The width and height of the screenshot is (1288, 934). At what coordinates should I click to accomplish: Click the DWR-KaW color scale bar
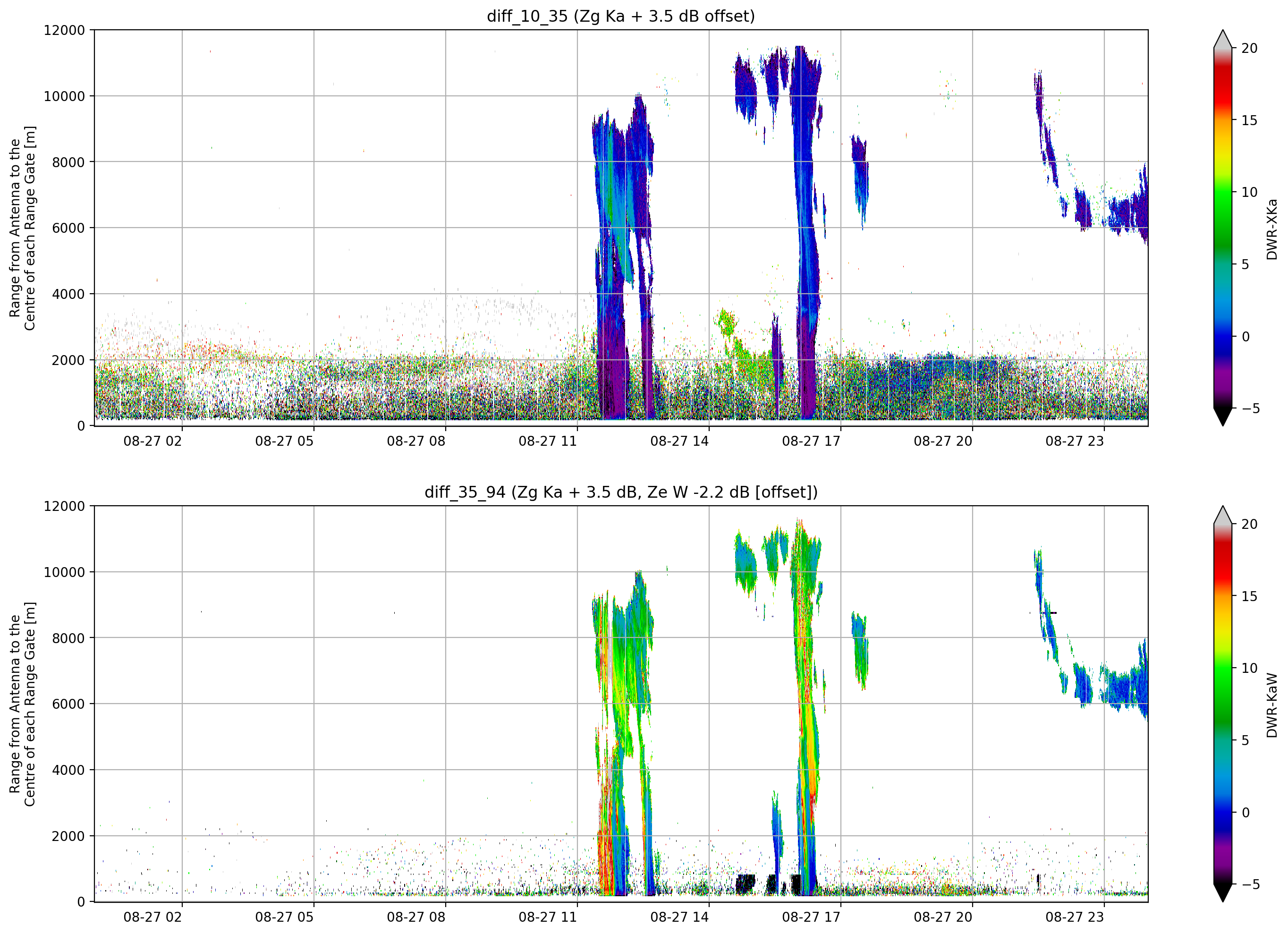(1223, 704)
